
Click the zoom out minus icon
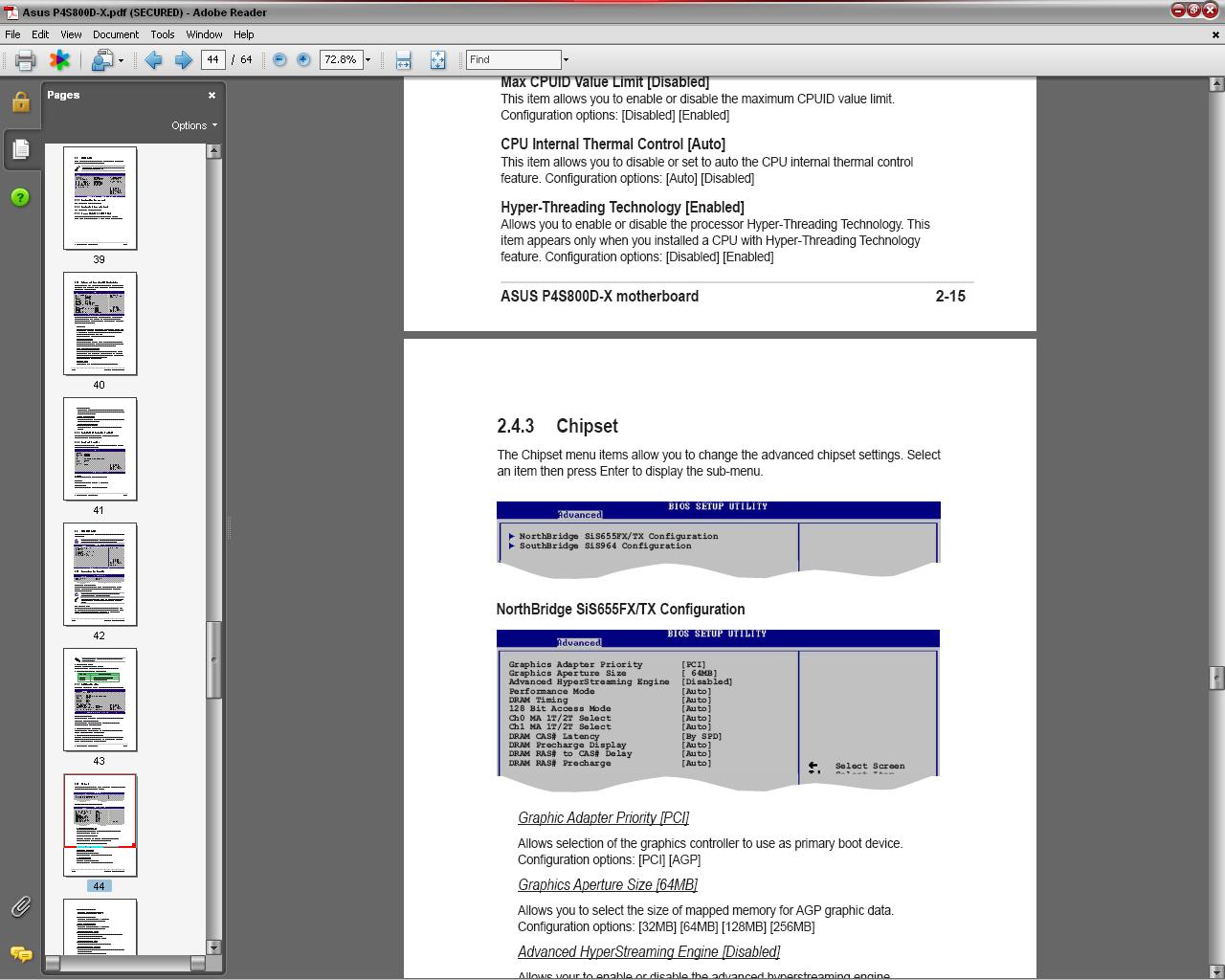[279, 59]
